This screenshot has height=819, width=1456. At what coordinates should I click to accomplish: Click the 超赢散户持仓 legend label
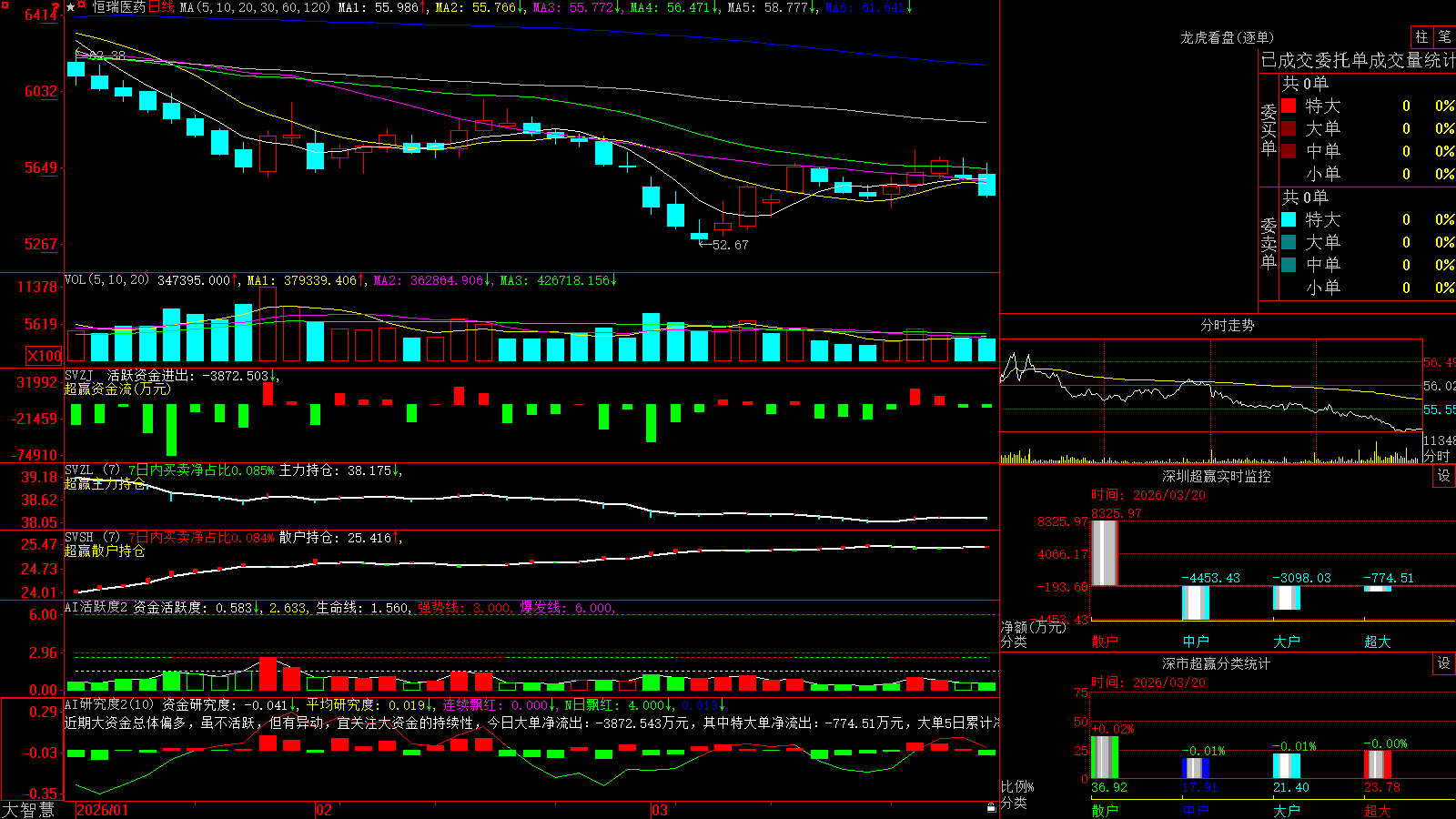tap(105, 551)
